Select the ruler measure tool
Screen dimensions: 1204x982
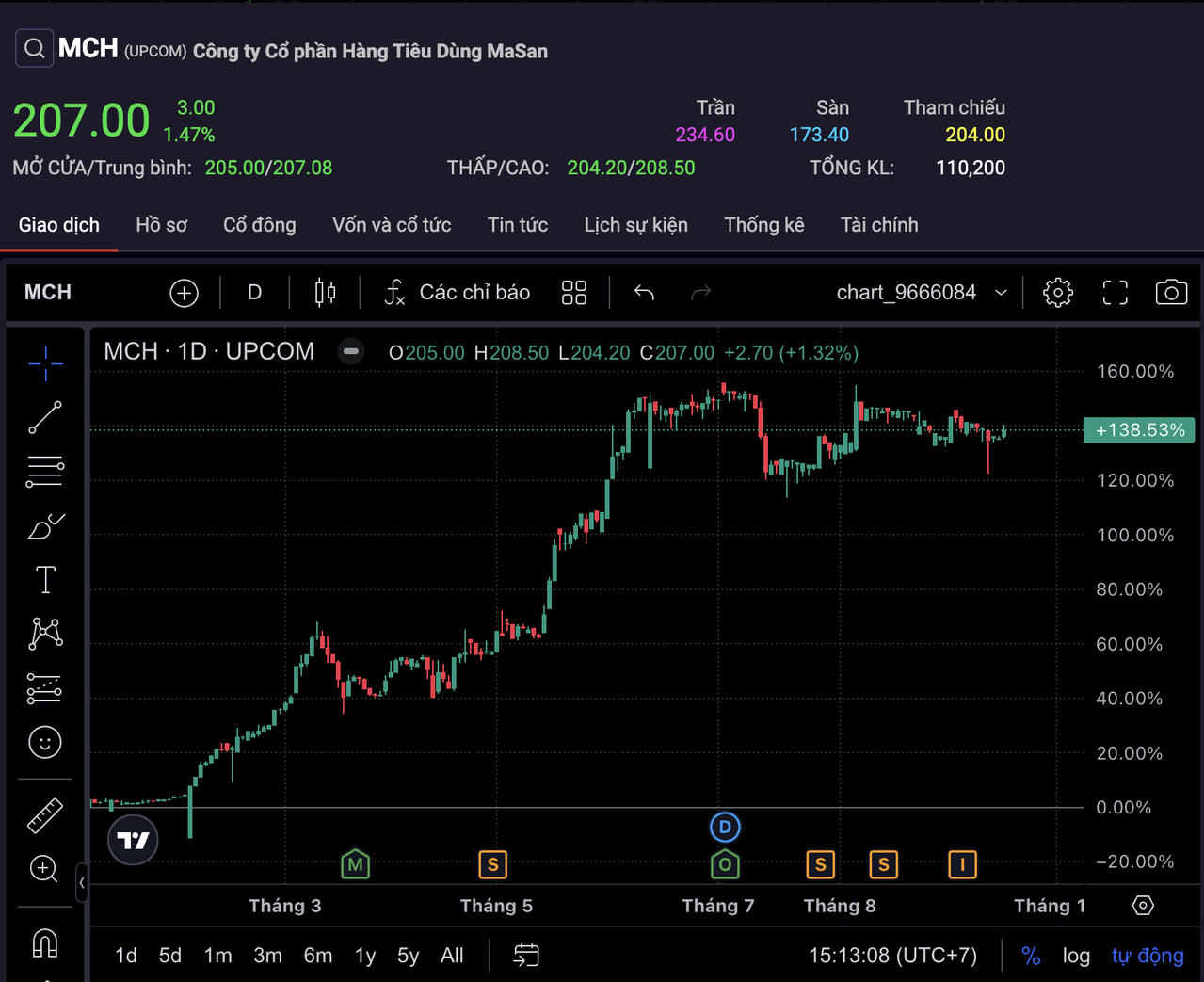coord(45,815)
